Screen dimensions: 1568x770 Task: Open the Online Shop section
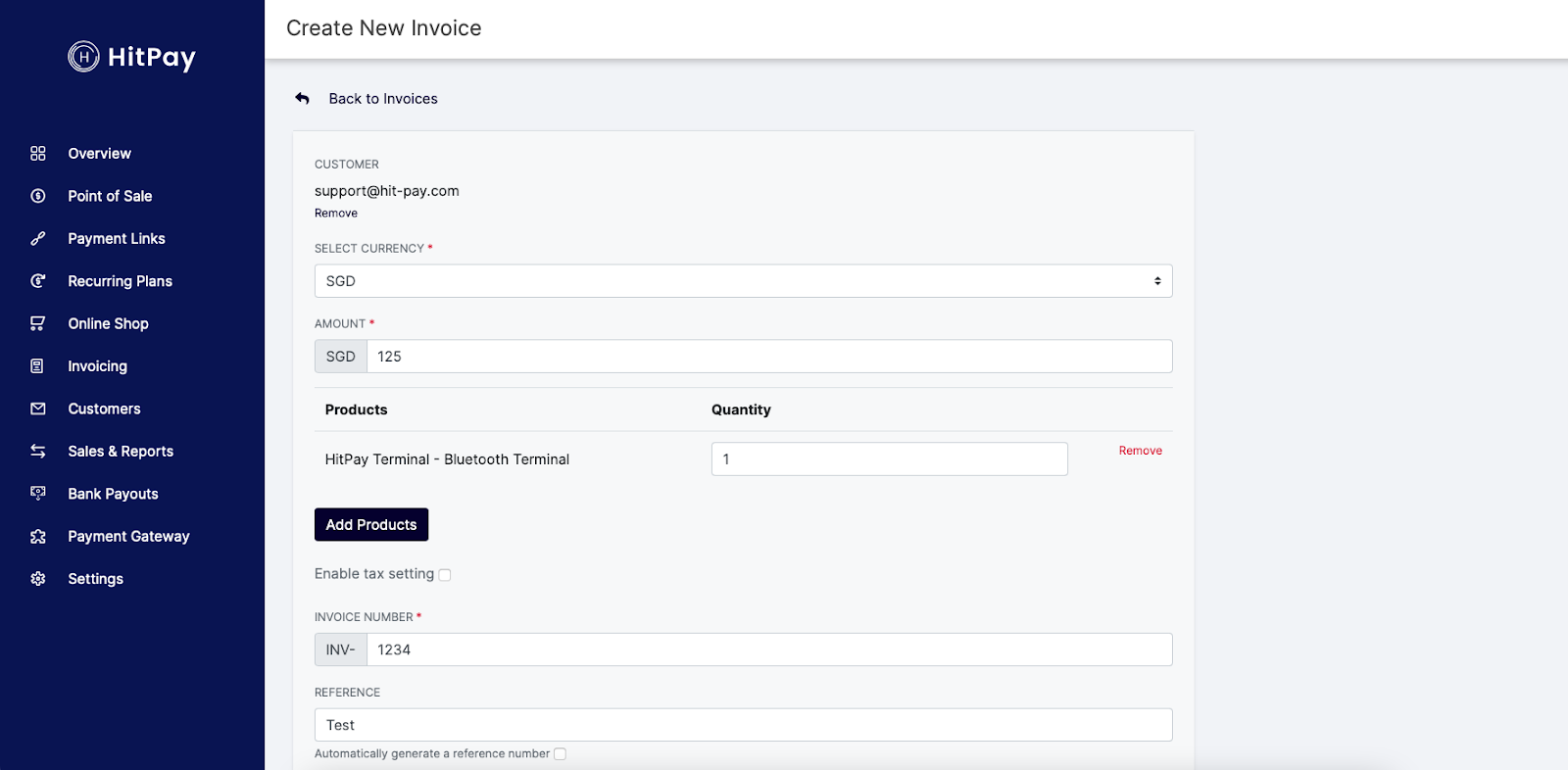(108, 323)
